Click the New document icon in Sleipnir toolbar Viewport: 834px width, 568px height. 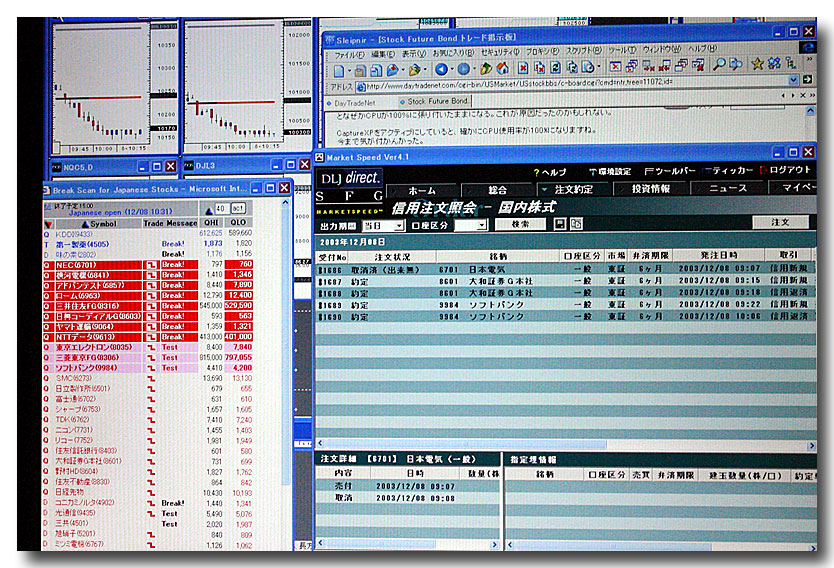click(x=339, y=70)
